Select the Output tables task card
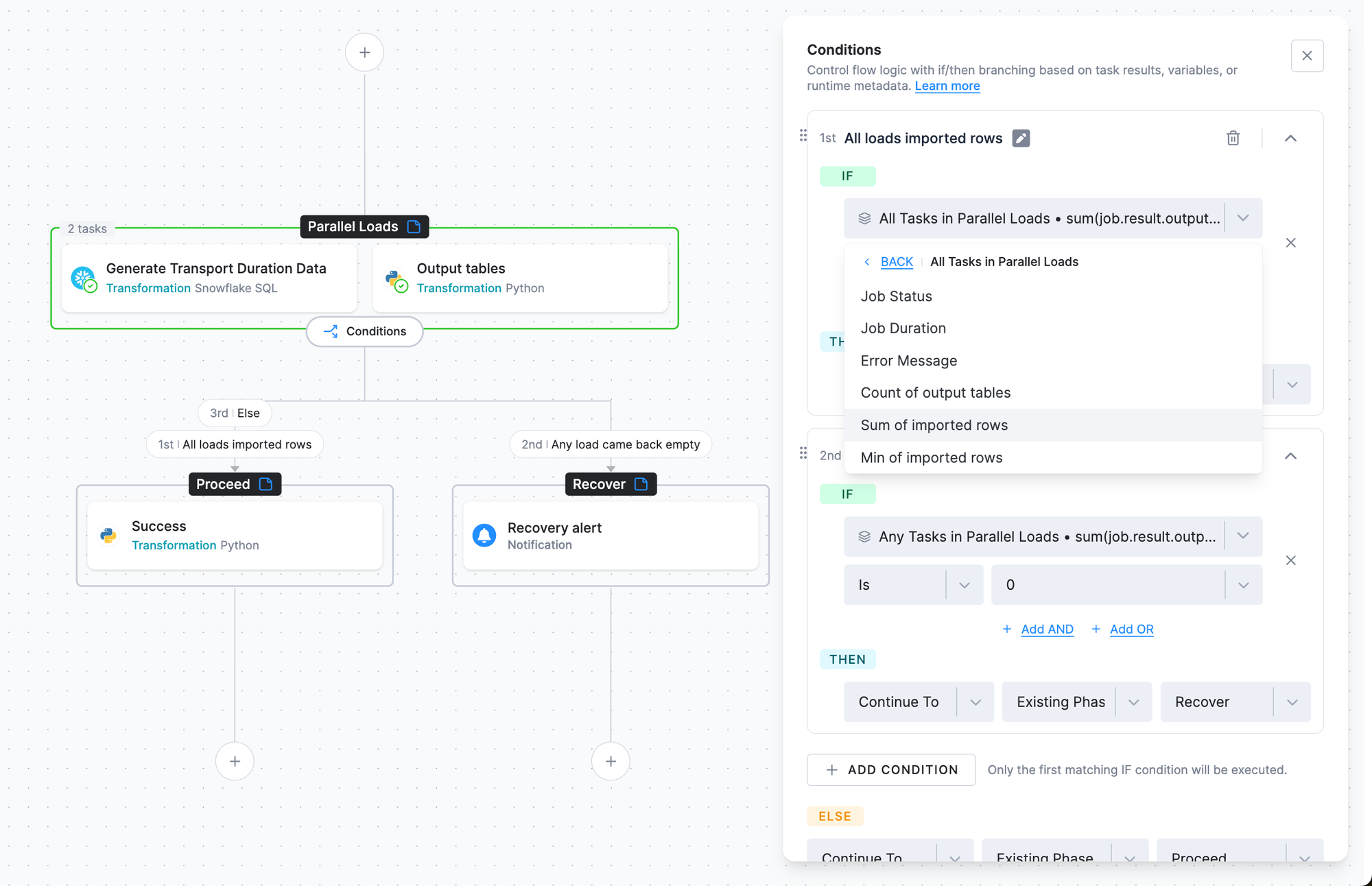This screenshot has height=886, width=1372. [520, 278]
